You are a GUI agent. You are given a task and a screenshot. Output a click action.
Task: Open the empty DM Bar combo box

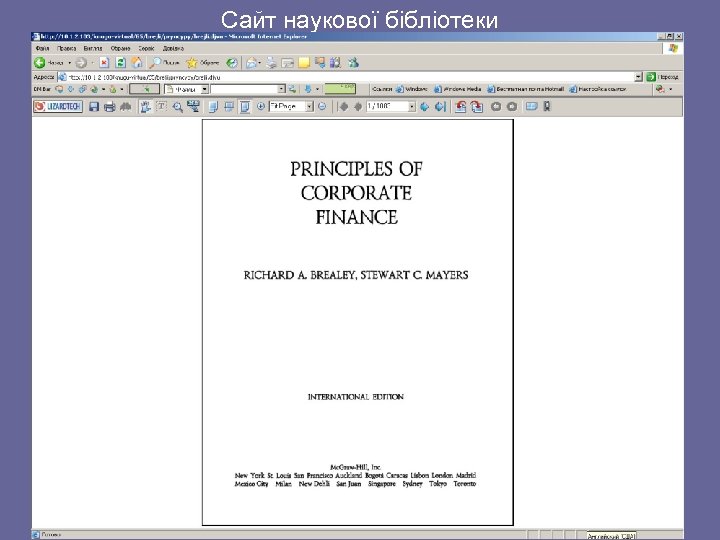(248, 89)
